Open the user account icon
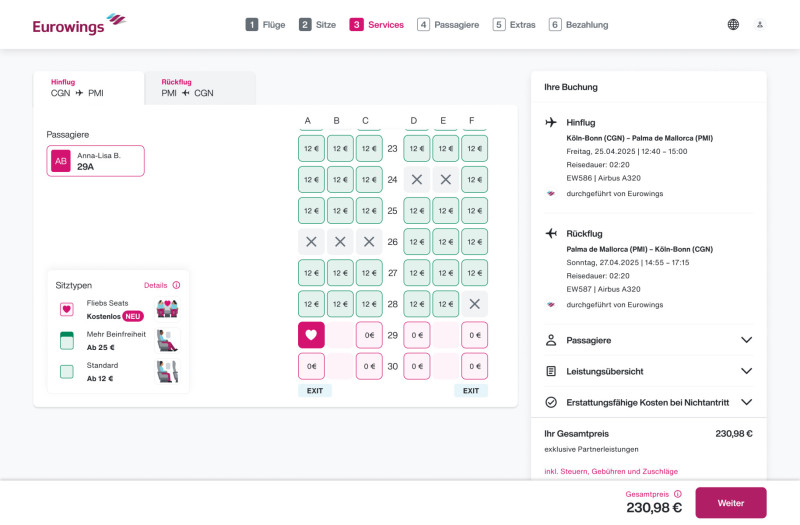 pos(760,24)
